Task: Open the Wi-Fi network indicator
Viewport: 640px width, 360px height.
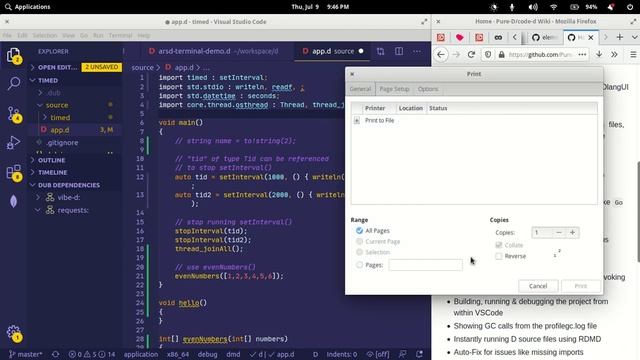Action: tap(553, 7)
